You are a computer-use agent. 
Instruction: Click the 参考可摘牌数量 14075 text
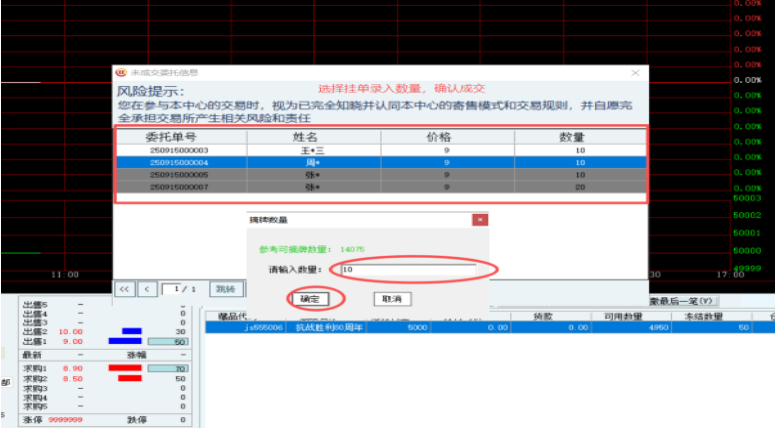click(312, 249)
